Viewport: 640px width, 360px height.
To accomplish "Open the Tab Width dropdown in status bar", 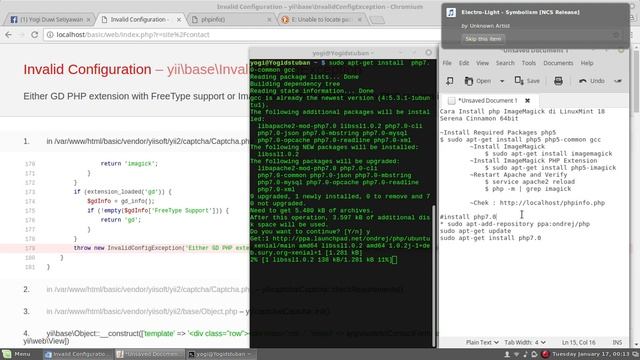I will (525, 342).
